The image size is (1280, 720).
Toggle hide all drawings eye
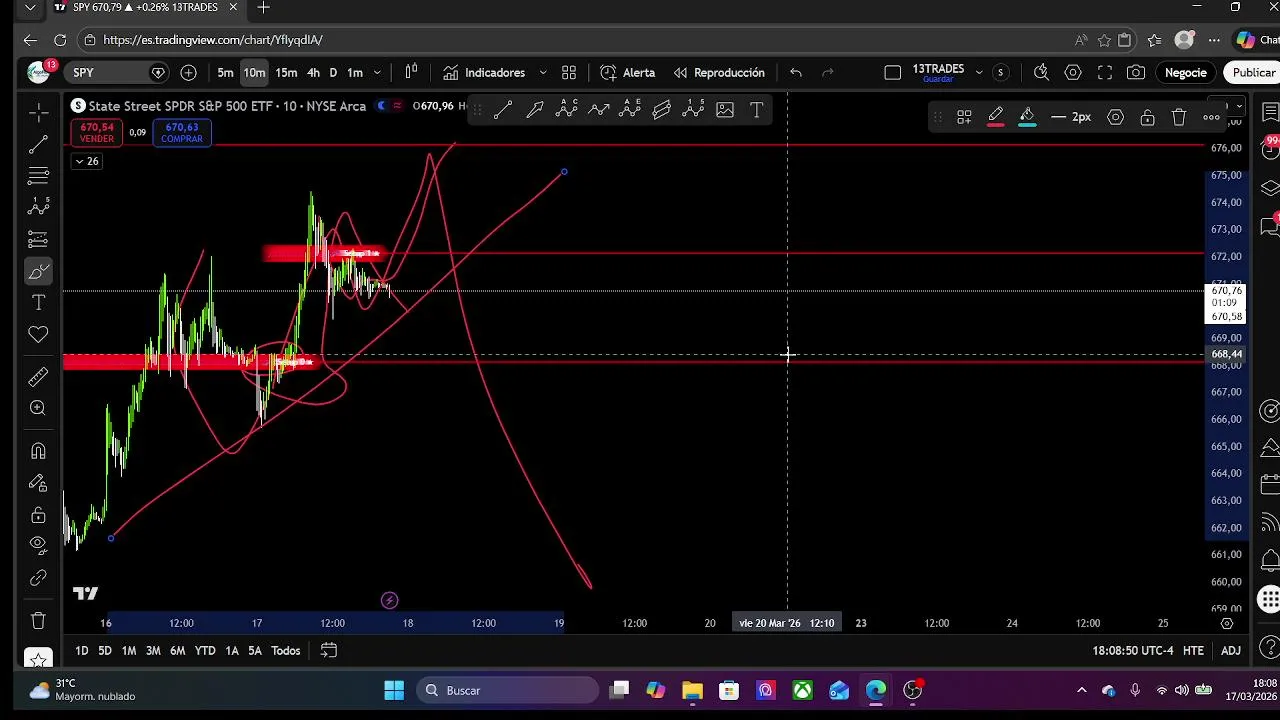pos(38,545)
